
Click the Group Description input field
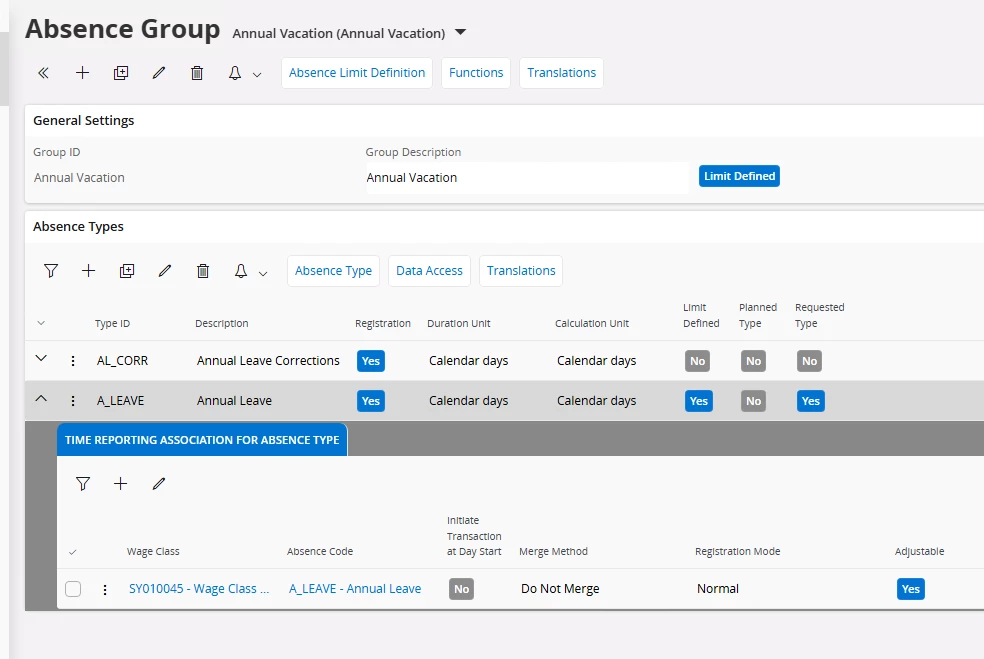pos(526,178)
